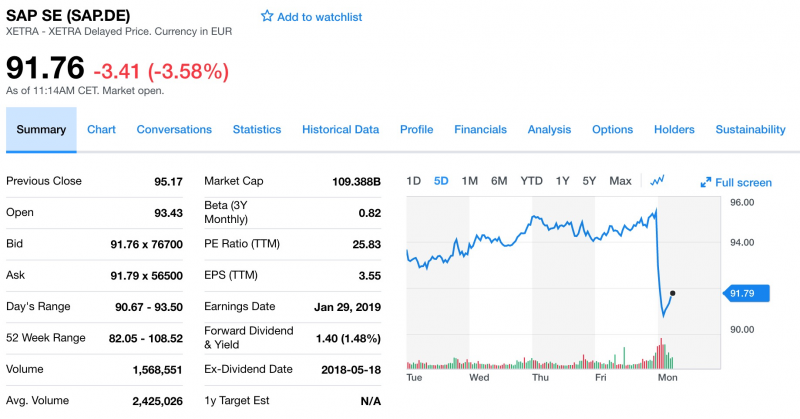Viewport: 800px width, 419px height.
Task: Click the current price dot on chart
Action: 672,293
